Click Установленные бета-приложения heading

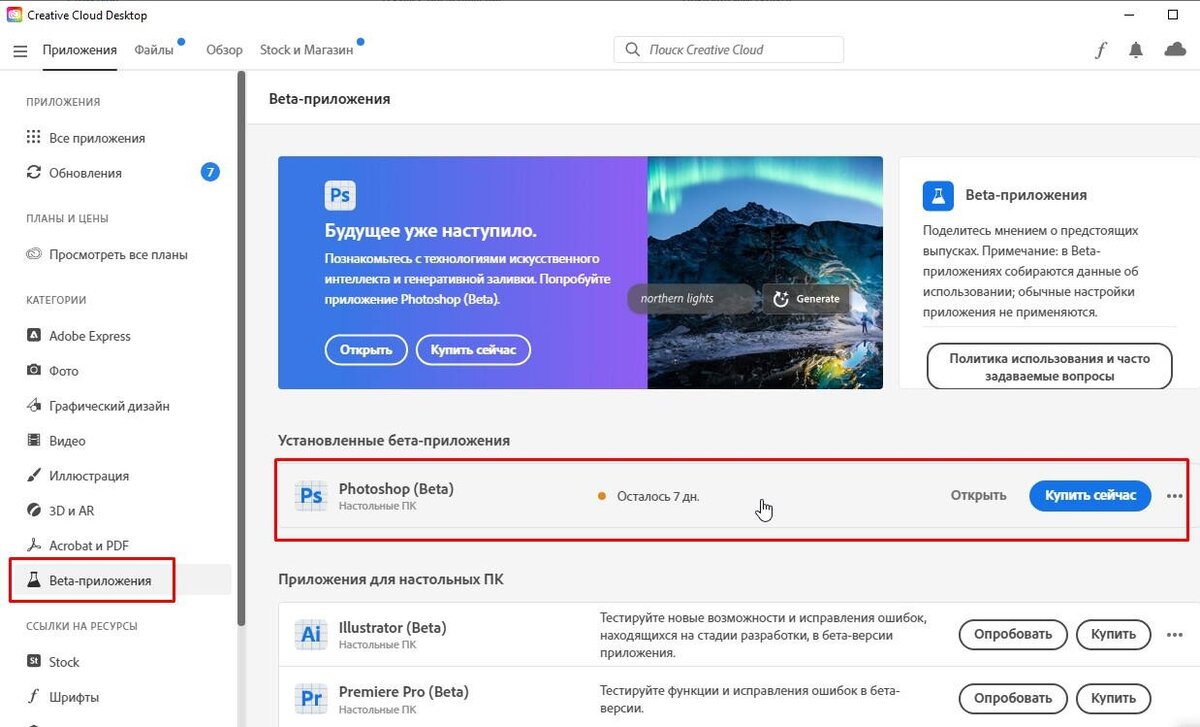tap(394, 440)
